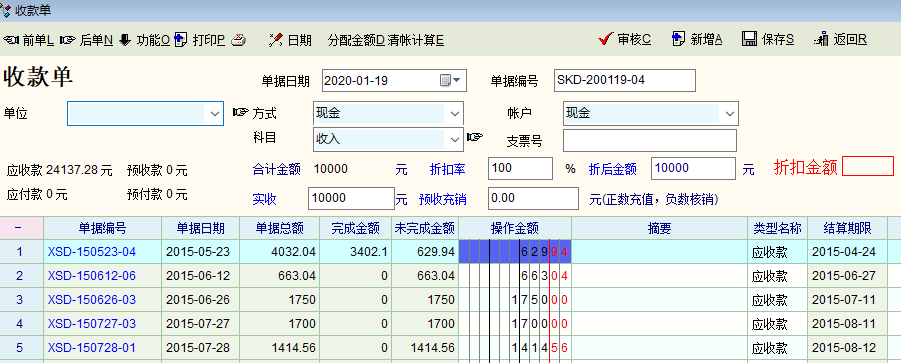The width and height of the screenshot is (901, 363).
Task: Return to the previous screen via 返回R
Action: pos(841,40)
